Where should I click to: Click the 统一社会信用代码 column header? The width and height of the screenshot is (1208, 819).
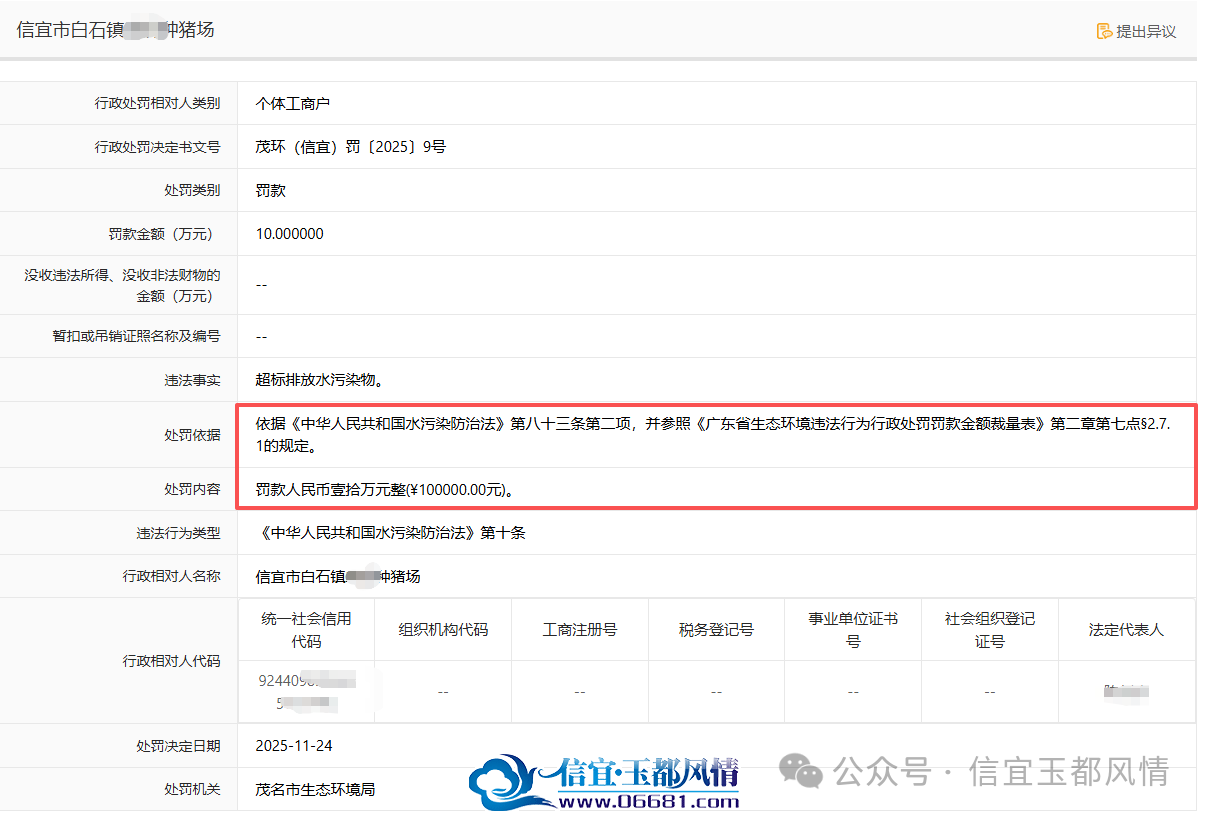point(307,630)
